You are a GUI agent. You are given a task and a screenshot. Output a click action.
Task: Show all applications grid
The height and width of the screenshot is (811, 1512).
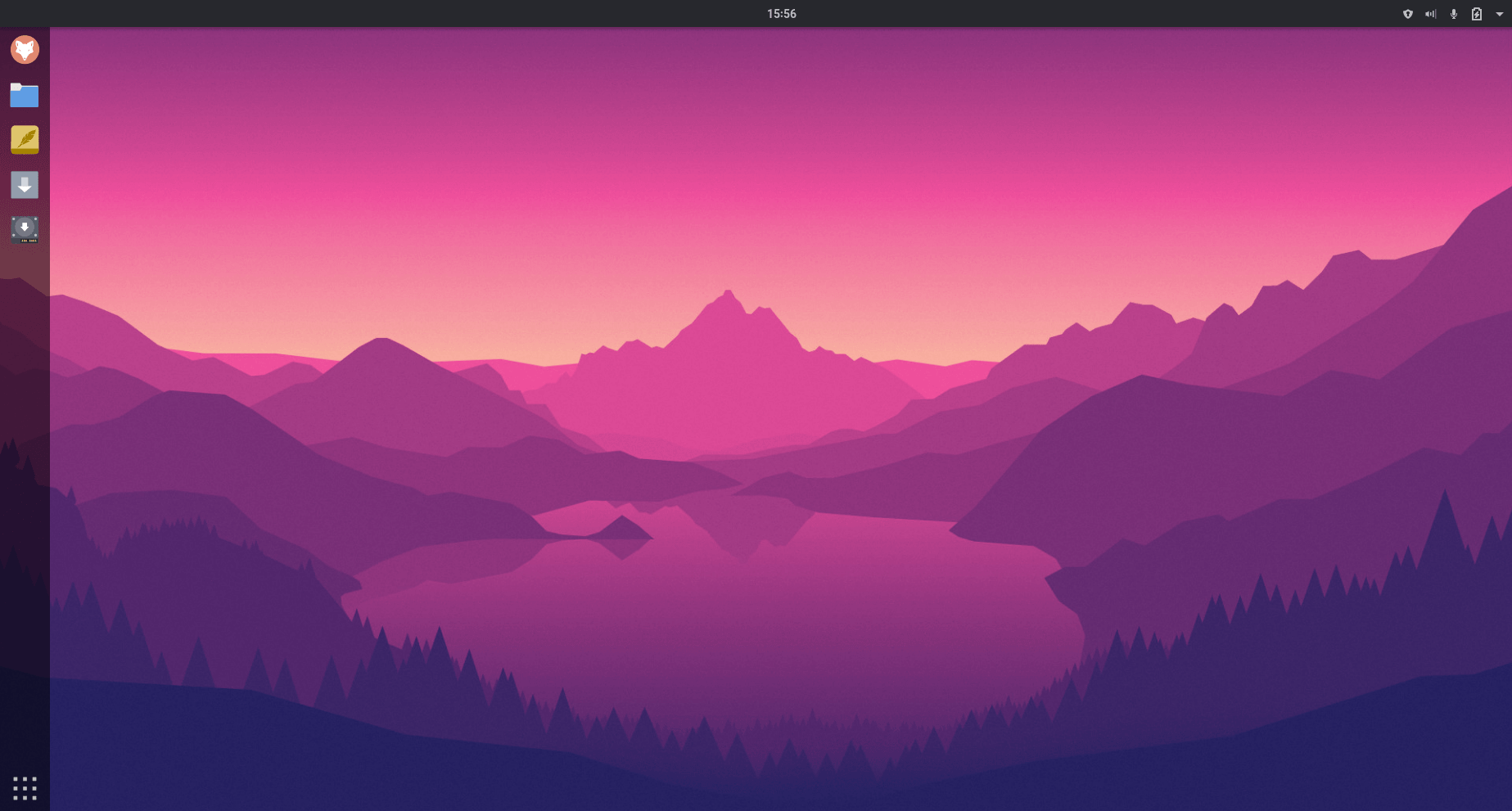tap(25, 788)
